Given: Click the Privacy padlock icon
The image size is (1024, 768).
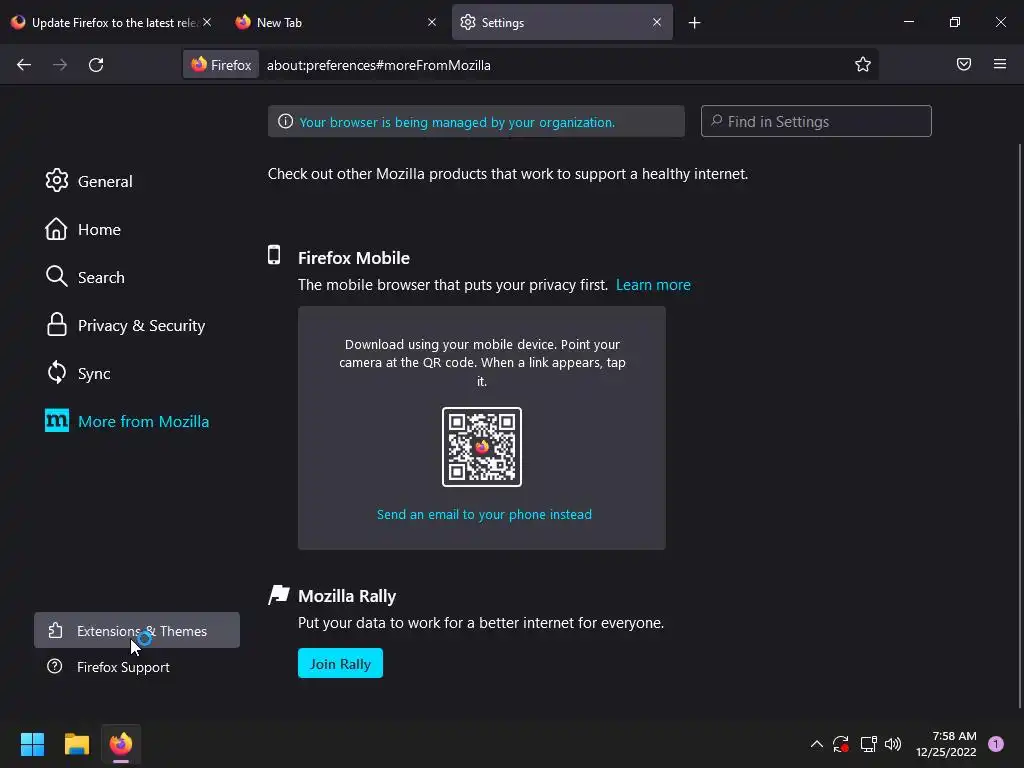Looking at the screenshot, I should (x=57, y=325).
